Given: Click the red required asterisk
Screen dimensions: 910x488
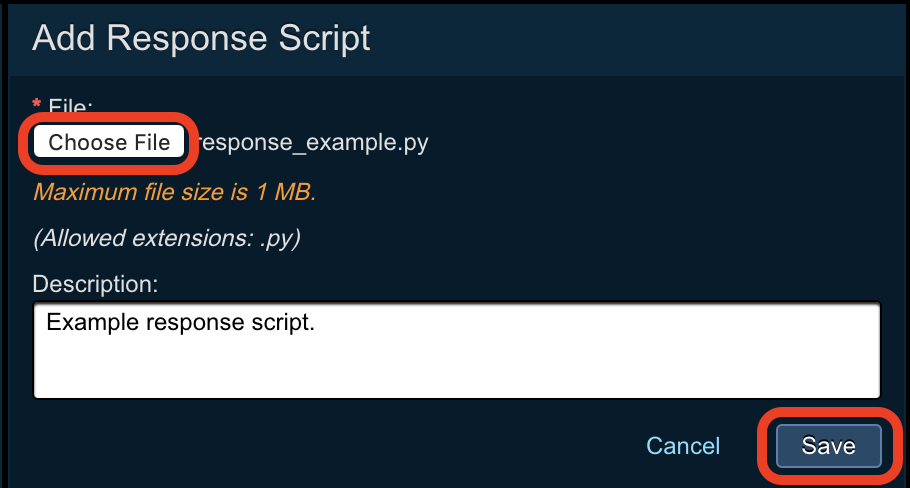Looking at the screenshot, I should [37, 104].
